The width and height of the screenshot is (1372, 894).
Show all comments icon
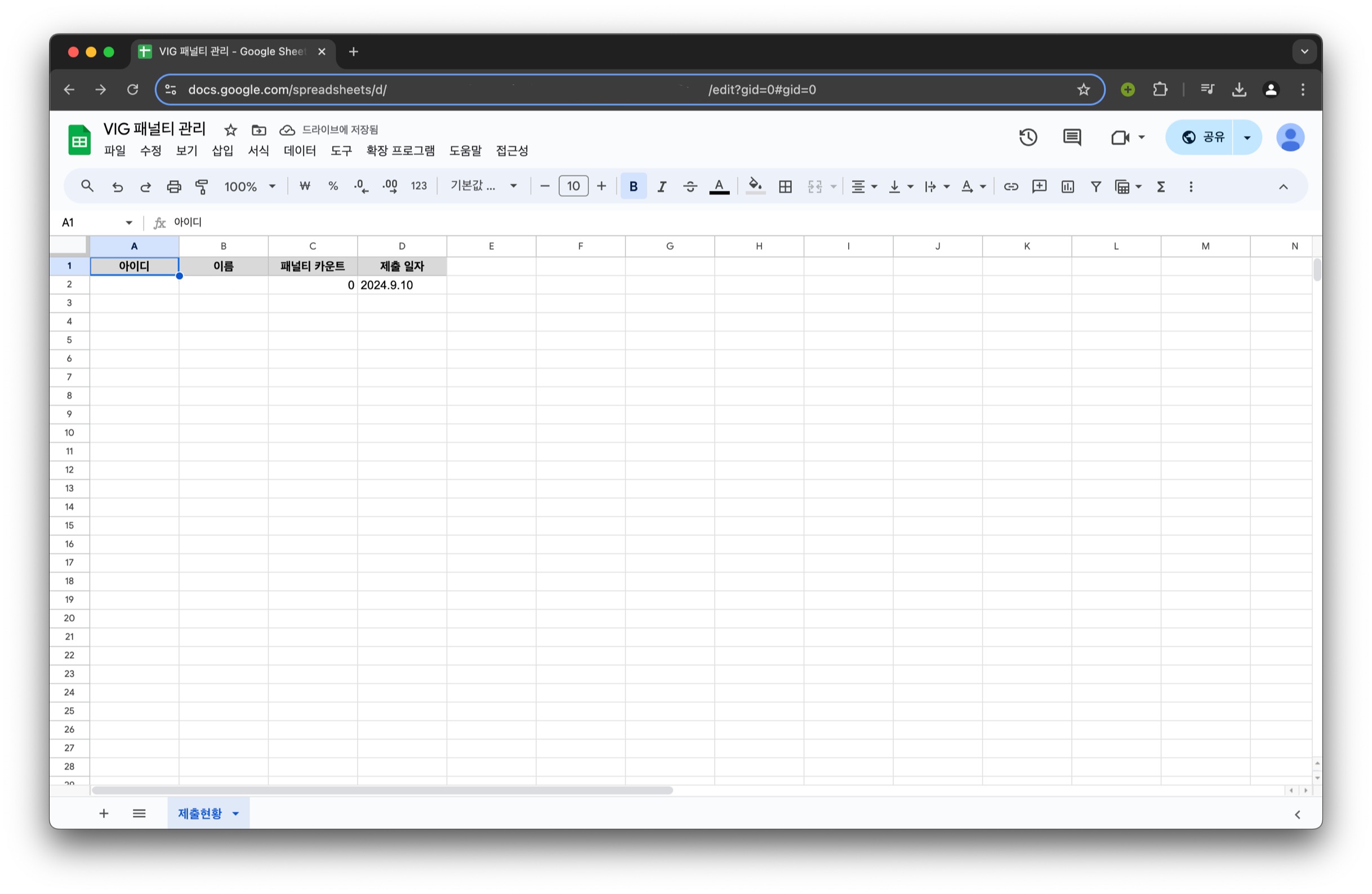point(1072,137)
